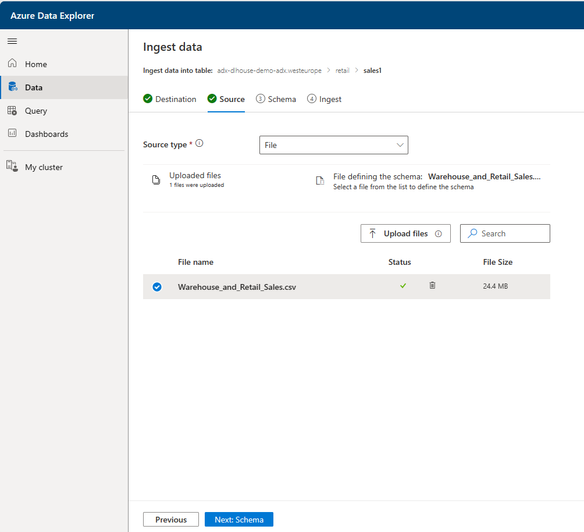Go to the Destination step tab
Screen dimensions: 584x532
point(169,99)
